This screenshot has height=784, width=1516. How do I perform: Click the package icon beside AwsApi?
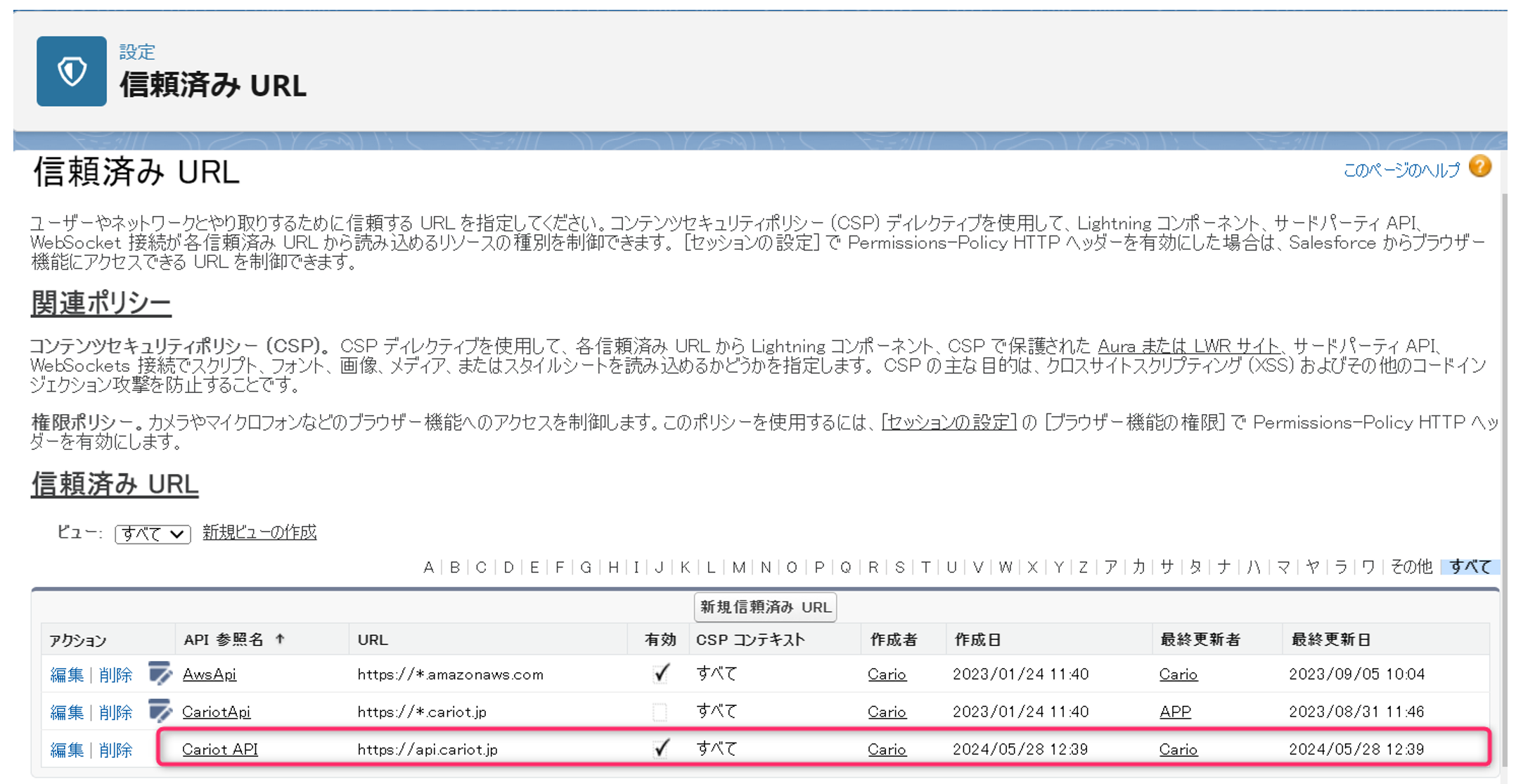[x=160, y=674]
